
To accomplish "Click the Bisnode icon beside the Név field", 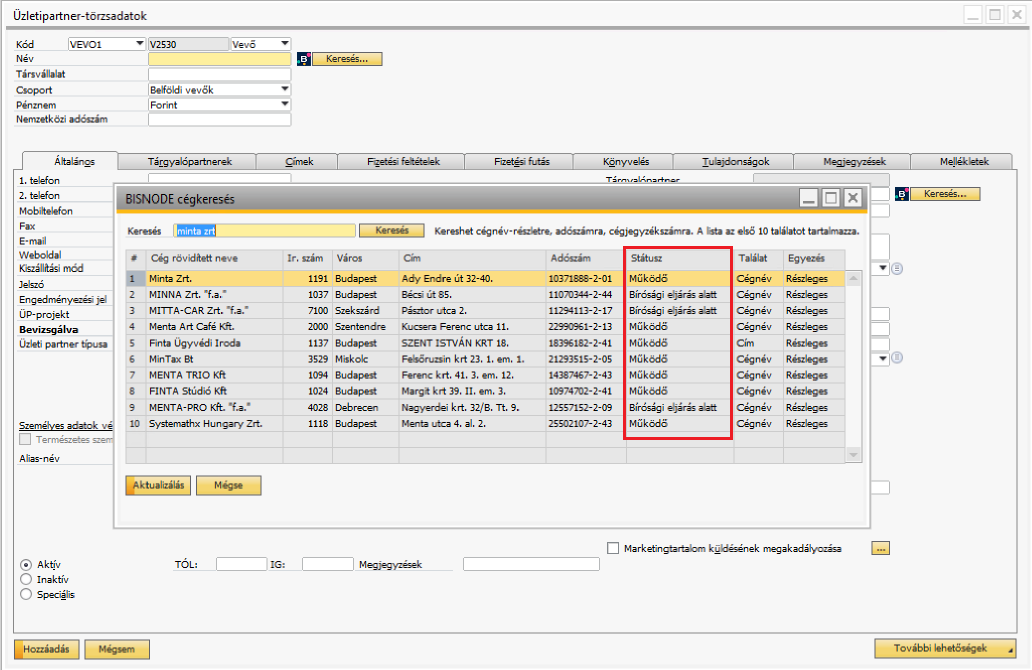I will (304, 59).
